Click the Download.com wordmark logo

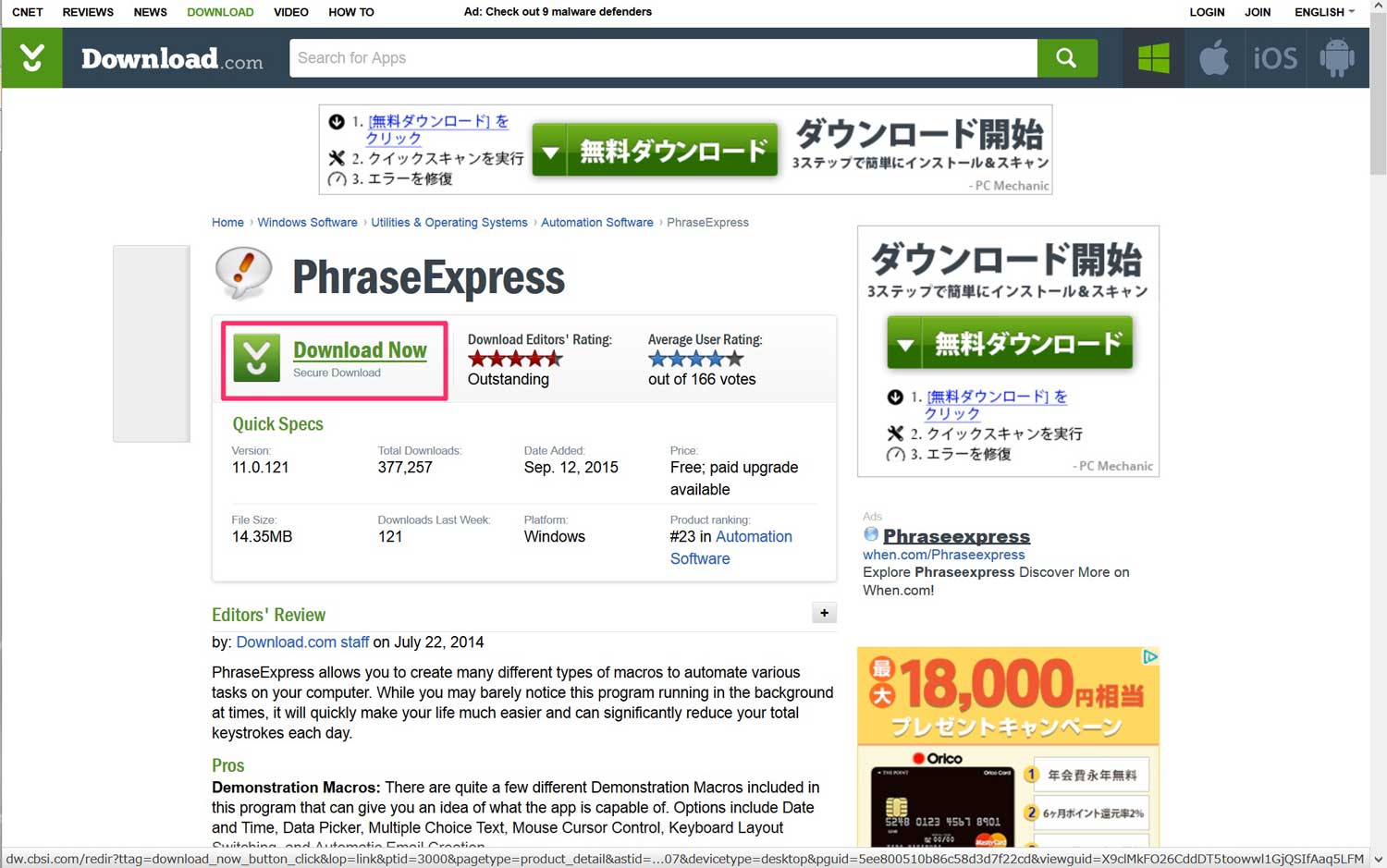(172, 59)
